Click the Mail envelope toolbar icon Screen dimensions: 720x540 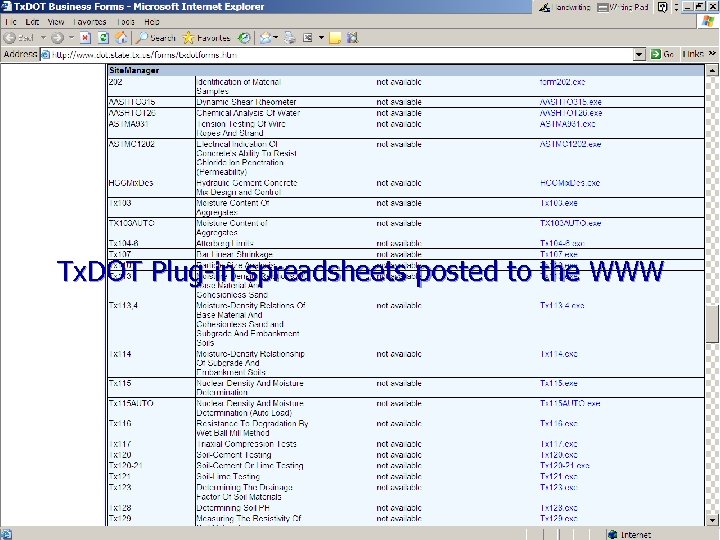pos(266,38)
